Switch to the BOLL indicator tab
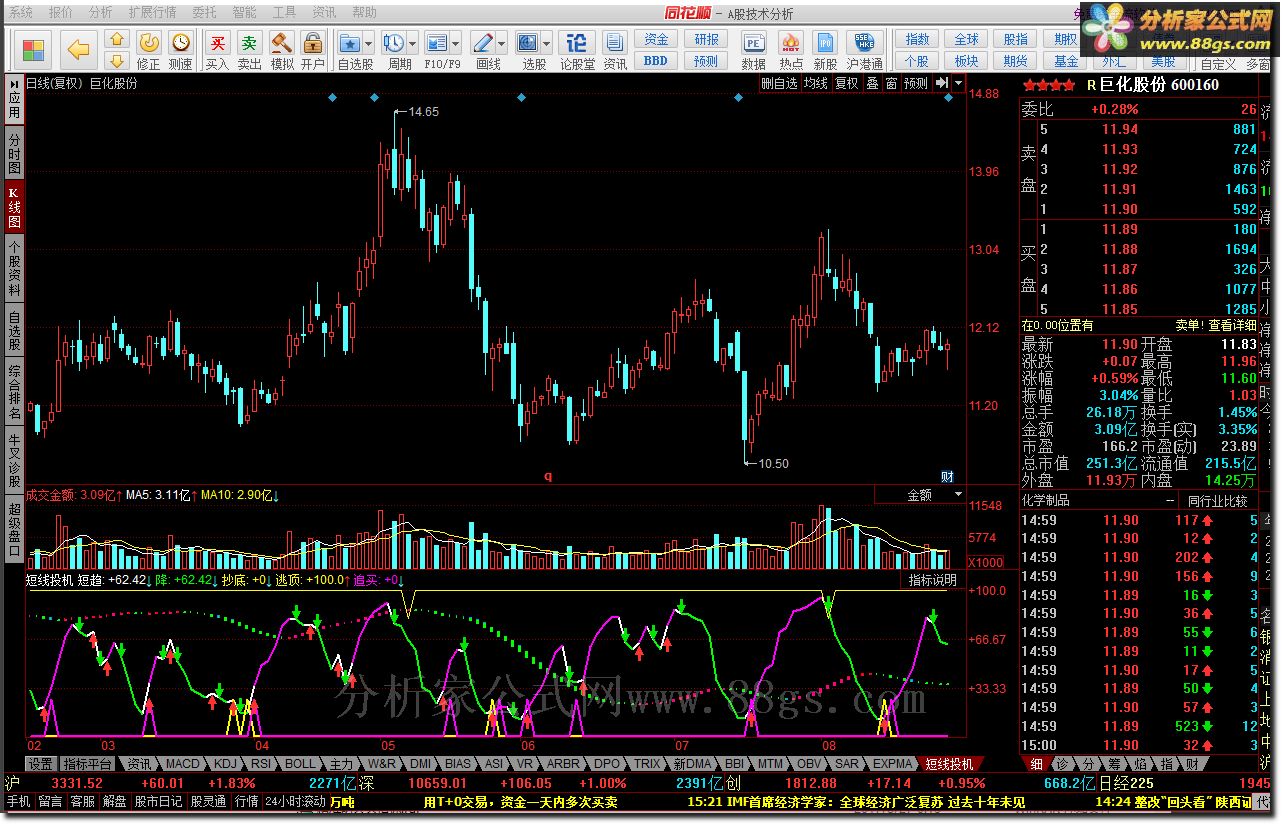Screen dimensions: 1282x824 [x=300, y=764]
